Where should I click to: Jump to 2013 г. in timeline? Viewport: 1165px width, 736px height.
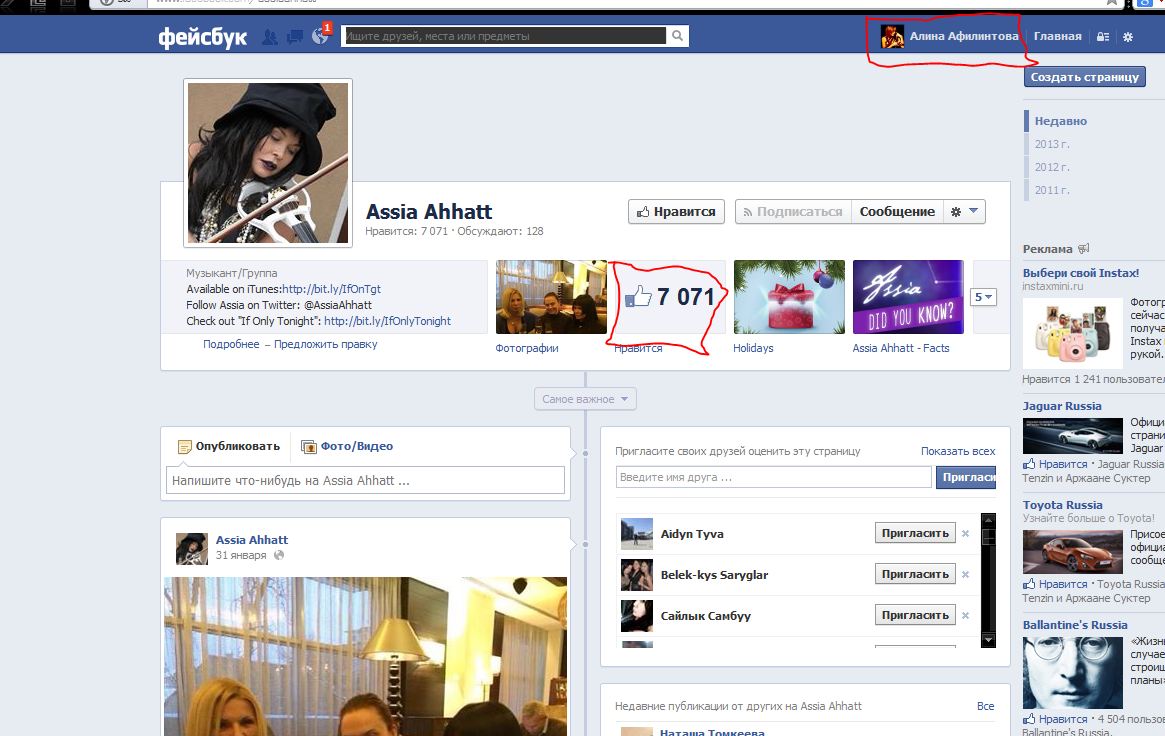click(x=1052, y=144)
